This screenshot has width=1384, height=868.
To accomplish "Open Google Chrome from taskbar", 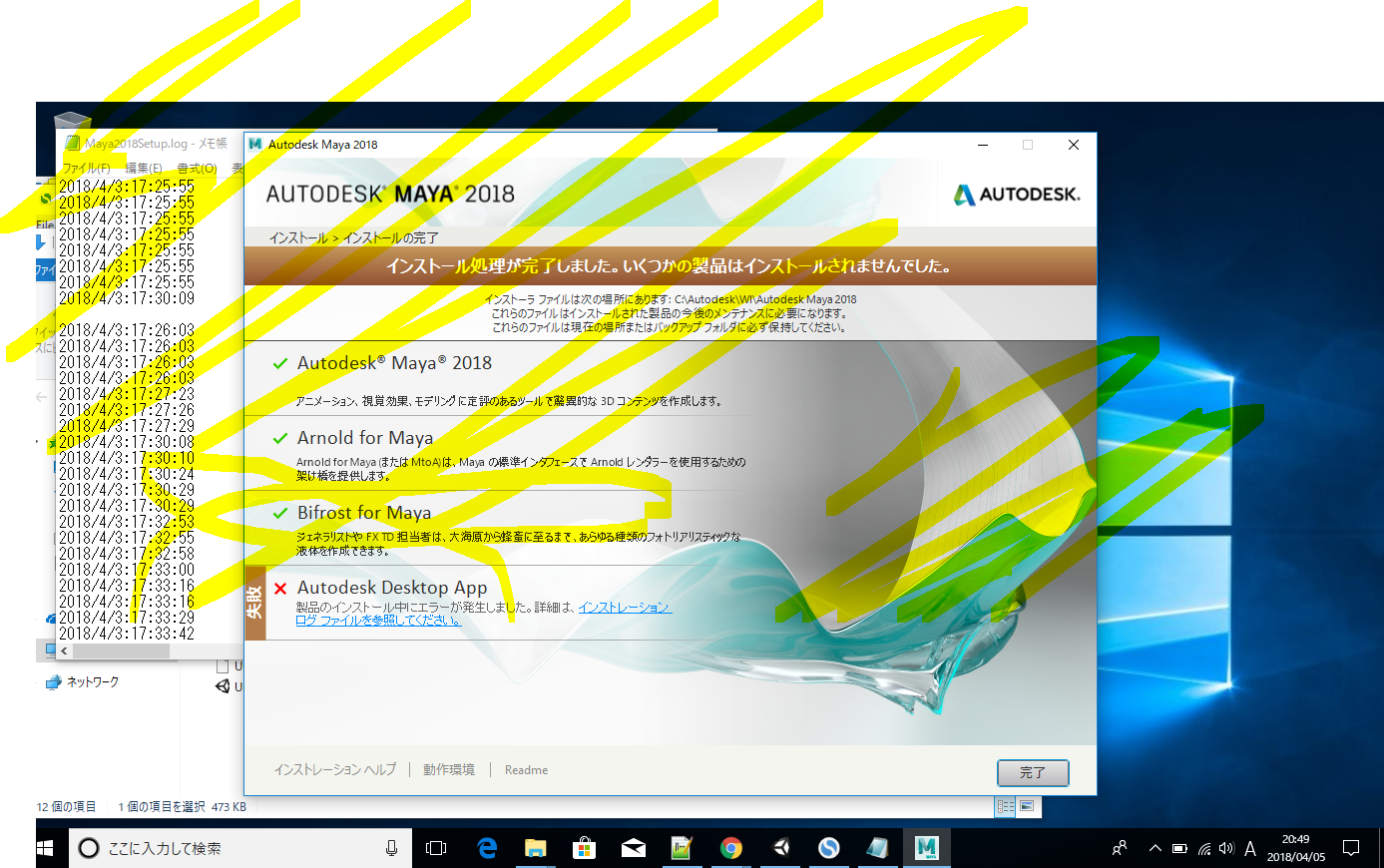I will pos(731,848).
